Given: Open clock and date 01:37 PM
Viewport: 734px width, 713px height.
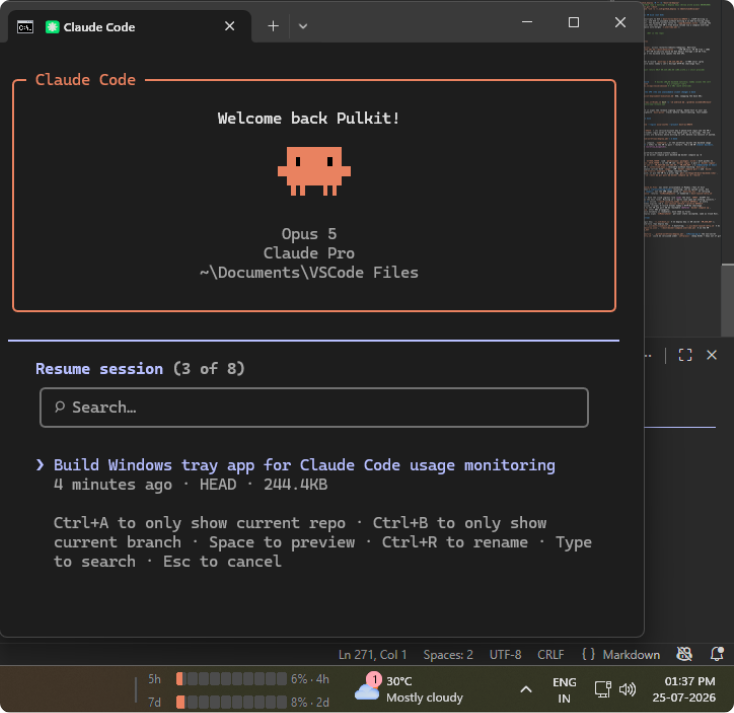Looking at the screenshot, I should [684, 689].
